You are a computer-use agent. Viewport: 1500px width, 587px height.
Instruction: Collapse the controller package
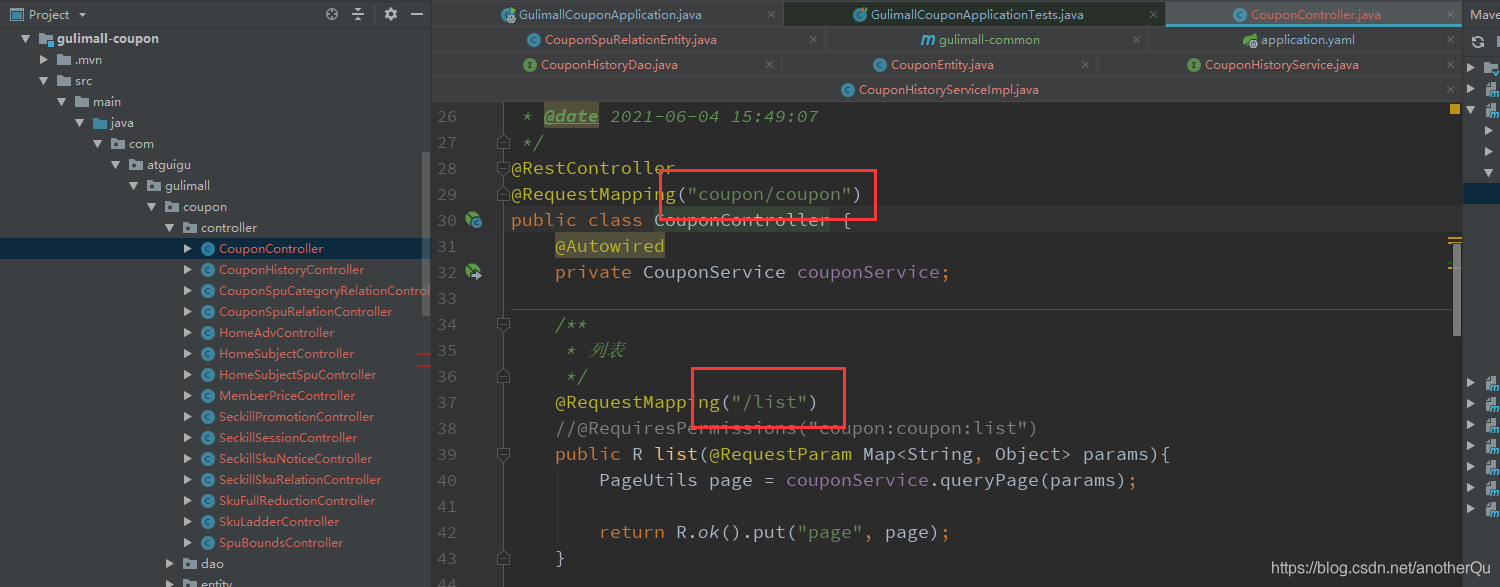pos(170,228)
